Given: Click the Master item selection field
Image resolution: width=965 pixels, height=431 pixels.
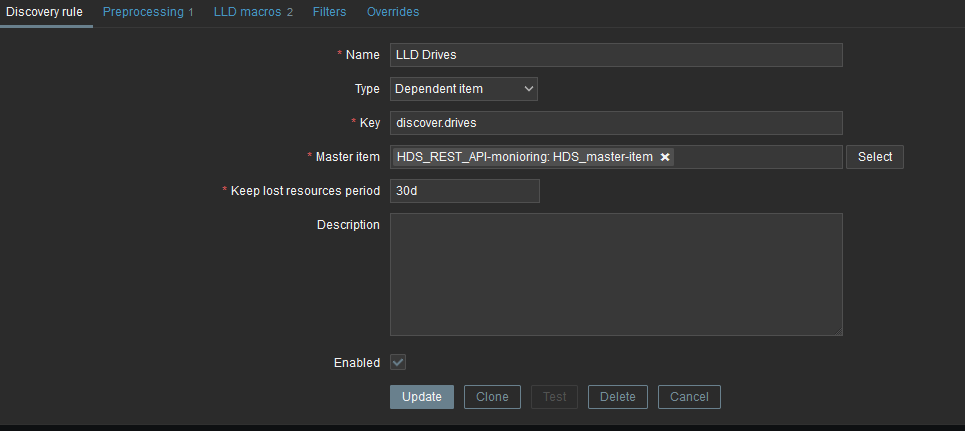Looking at the screenshot, I should 756,157.
